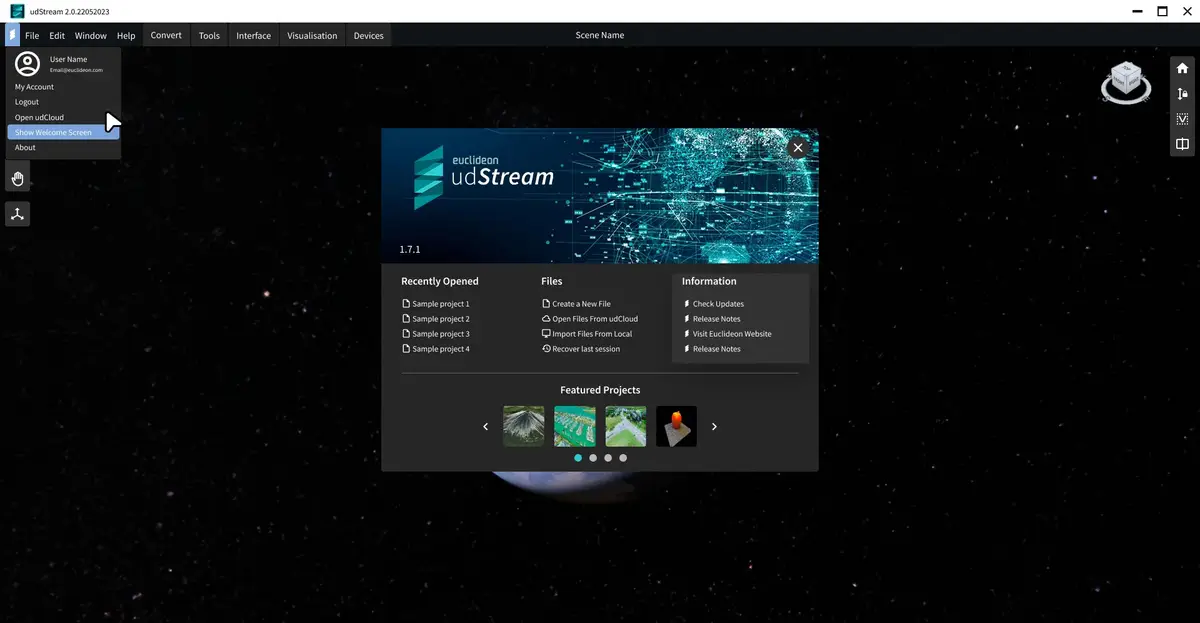Show previous featured projects with left chevron
The image size is (1200, 623).
[486, 426]
